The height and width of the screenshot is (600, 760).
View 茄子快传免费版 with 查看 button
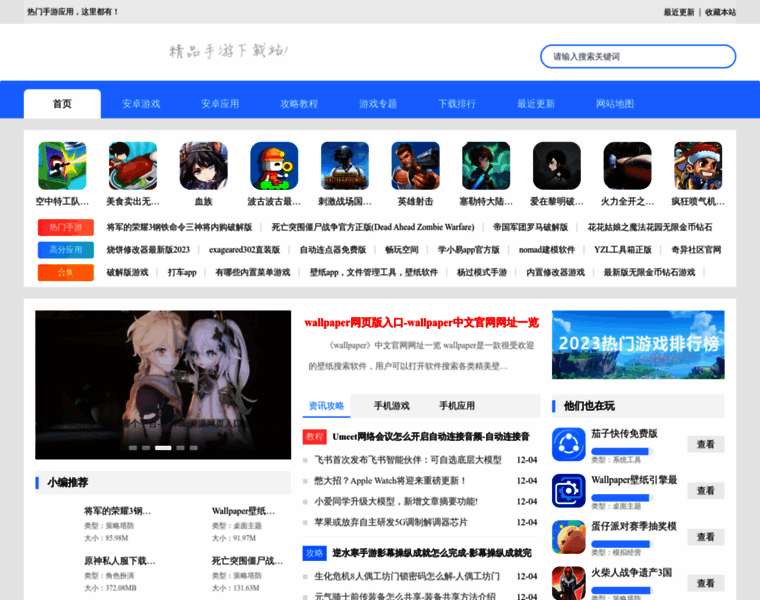(706, 444)
